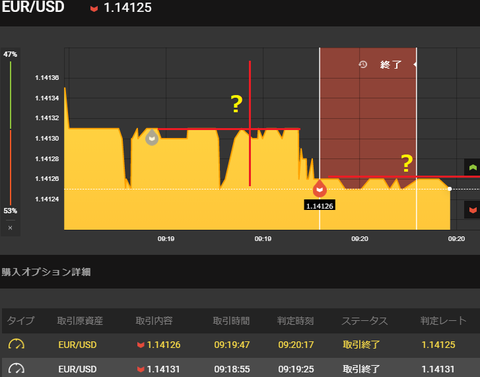
Task: Click the 取引原資産 column header
Action: tap(80, 321)
